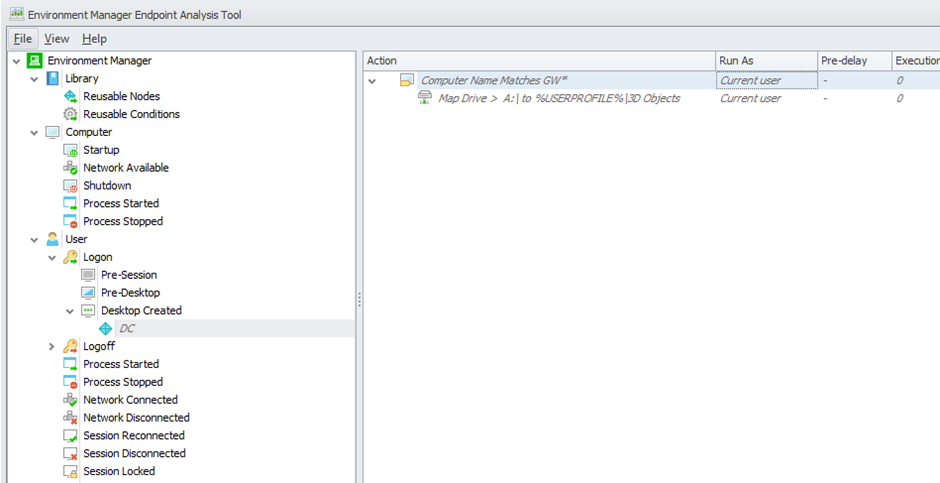The height and width of the screenshot is (483, 940).
Task: Click the Environment Manager root icon
Action: [35, 61]
